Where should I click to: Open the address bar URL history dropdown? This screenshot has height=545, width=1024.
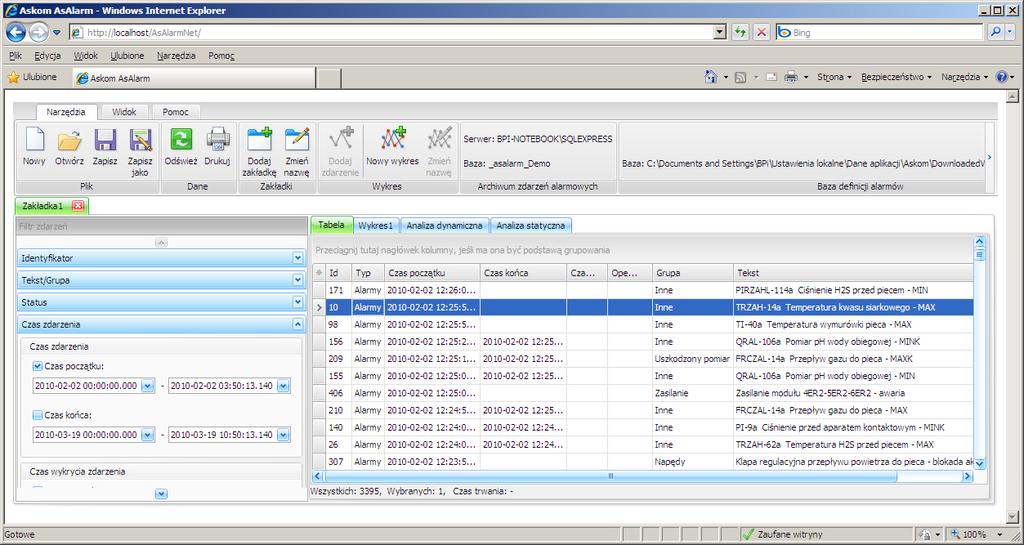pos(720,32)
